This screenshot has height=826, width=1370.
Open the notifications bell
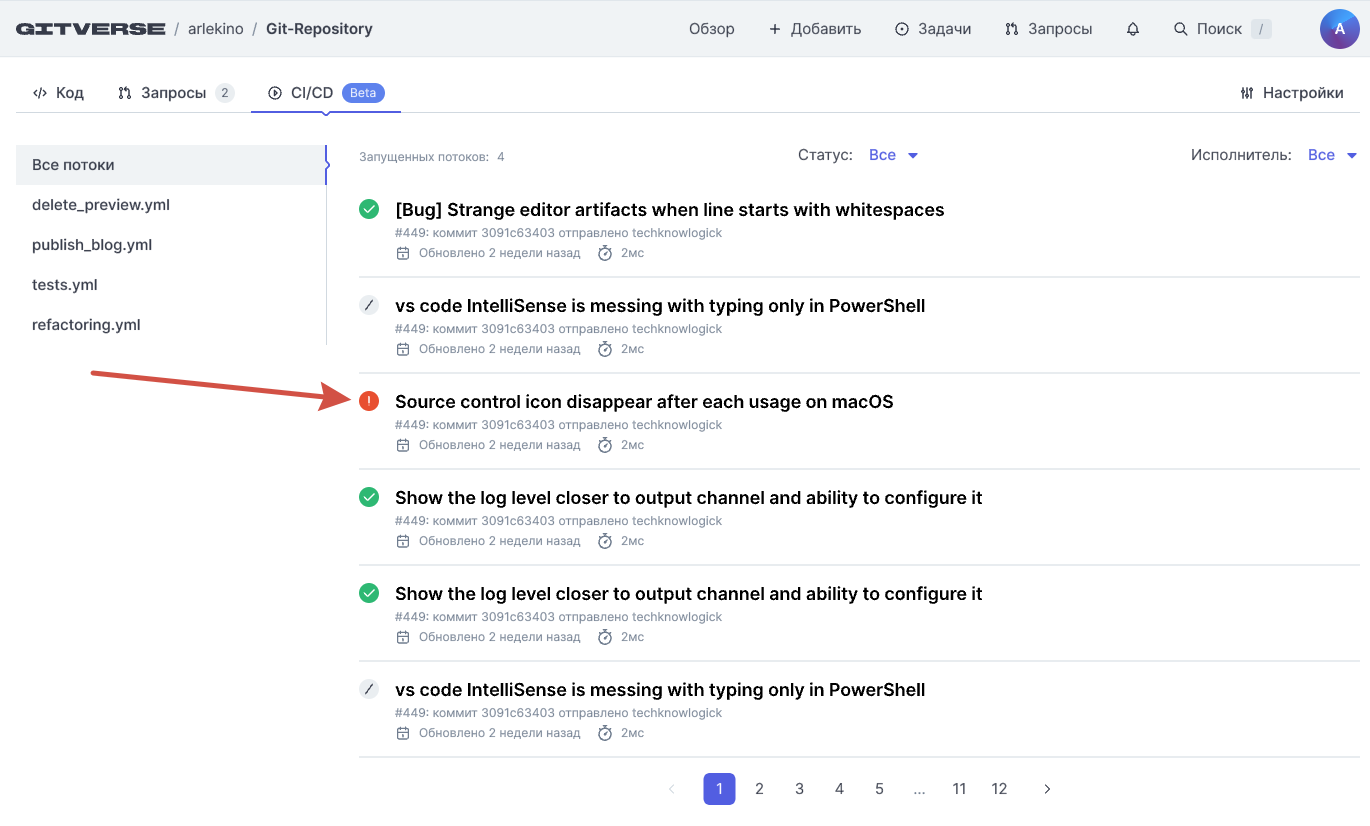point(1133,29)
